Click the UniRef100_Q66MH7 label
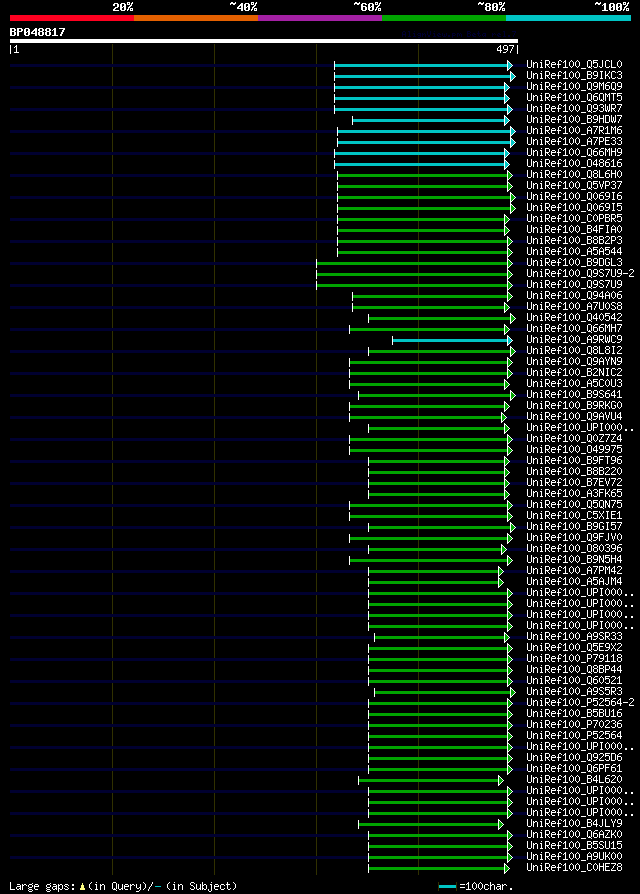This screenshot has height=894, width=640. pos(574,328)
